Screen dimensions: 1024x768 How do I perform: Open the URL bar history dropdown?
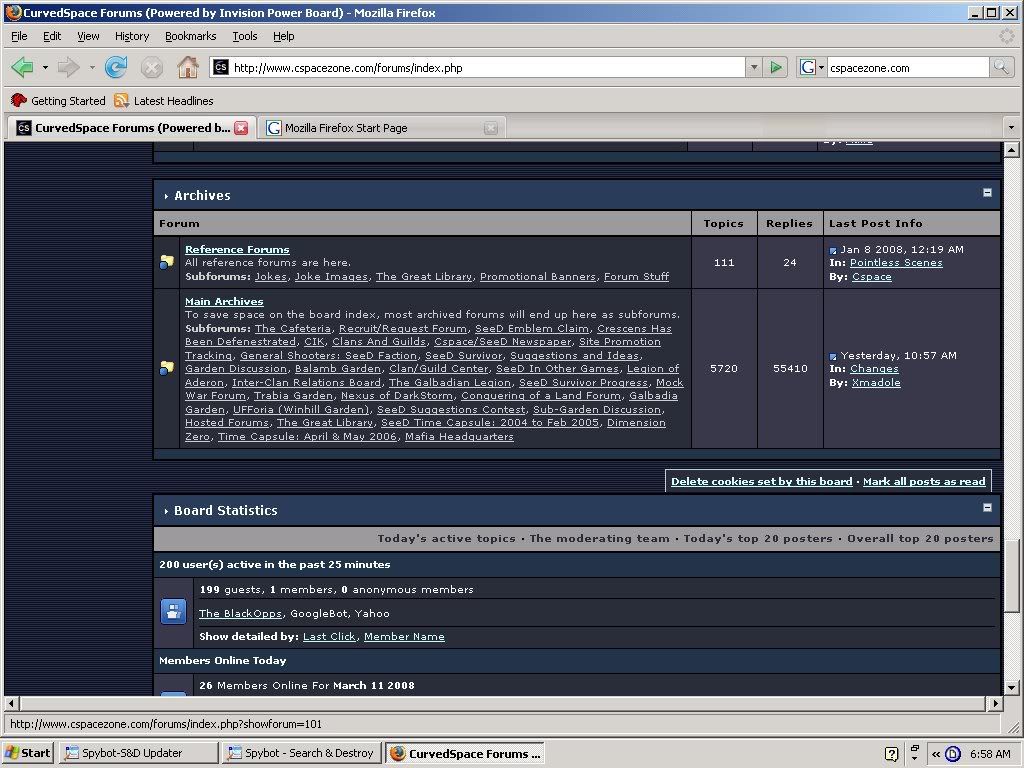(754, 68)
